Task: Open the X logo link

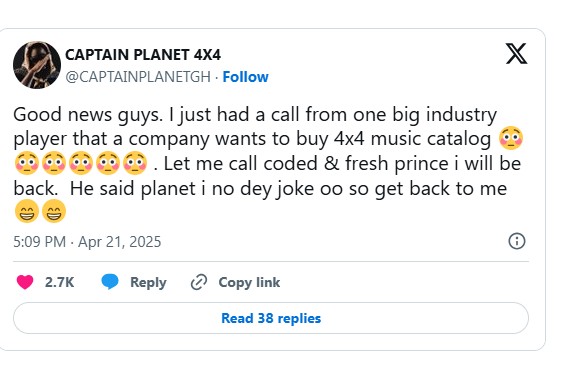Action: [x=517, y=54]
